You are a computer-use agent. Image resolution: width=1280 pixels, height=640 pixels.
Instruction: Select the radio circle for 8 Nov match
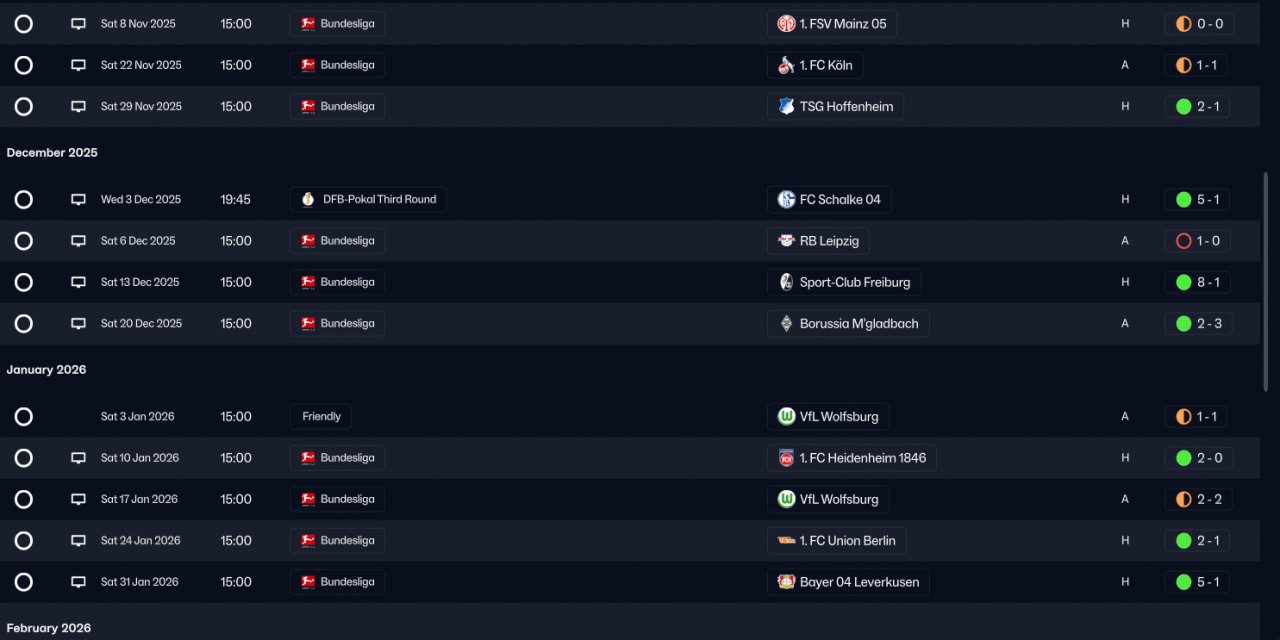click(x=24, y=24)
